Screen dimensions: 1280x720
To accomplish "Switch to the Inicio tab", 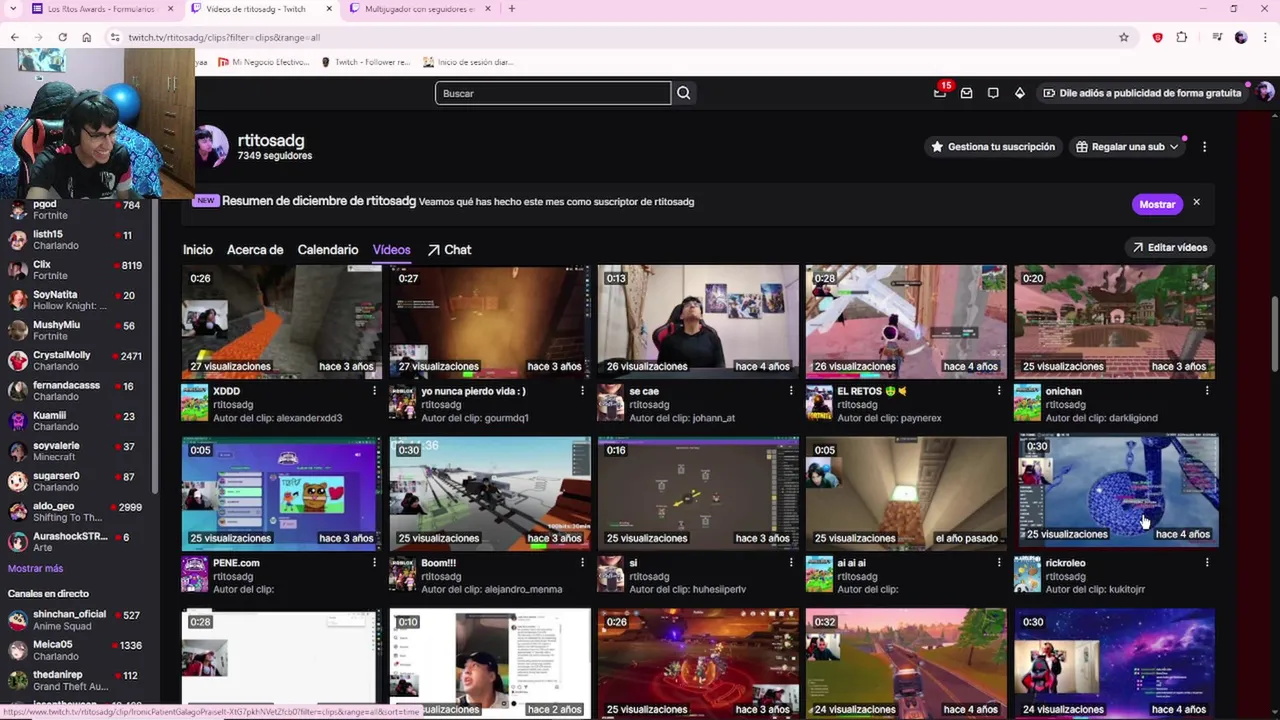I will tap(197, 250).
